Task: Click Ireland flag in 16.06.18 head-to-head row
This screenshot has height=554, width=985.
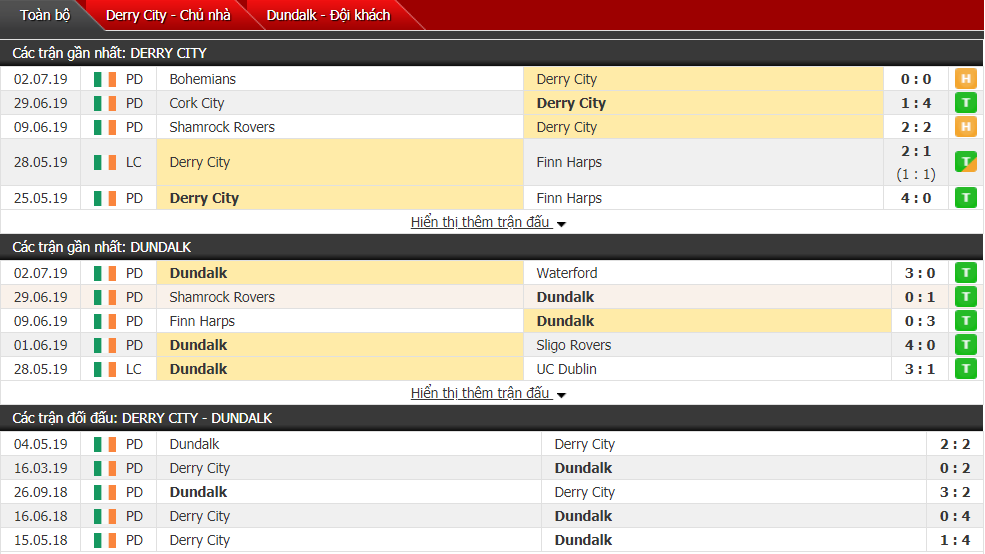Action: point(105,516)
